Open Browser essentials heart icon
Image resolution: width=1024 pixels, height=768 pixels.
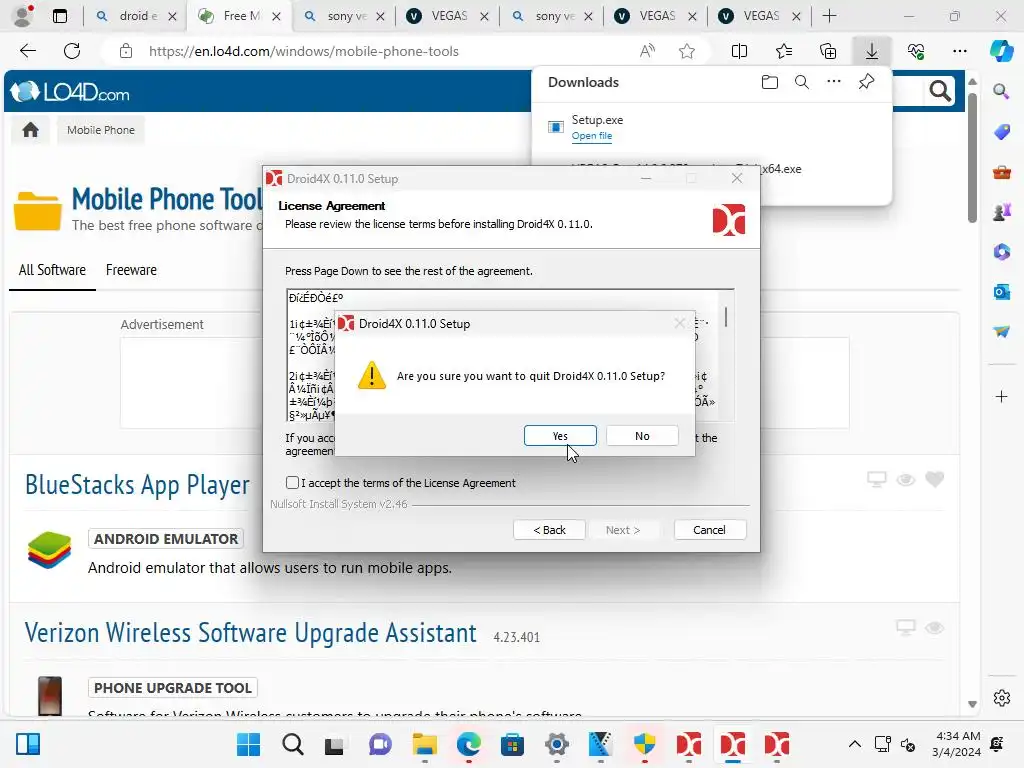click(x=916, y=51)
